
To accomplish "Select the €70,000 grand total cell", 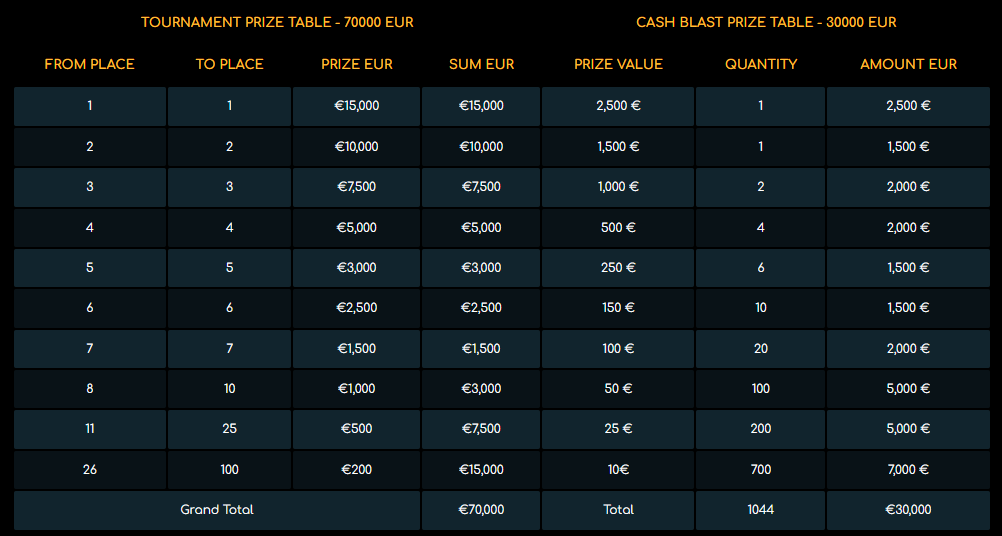I will click(481, 510).
